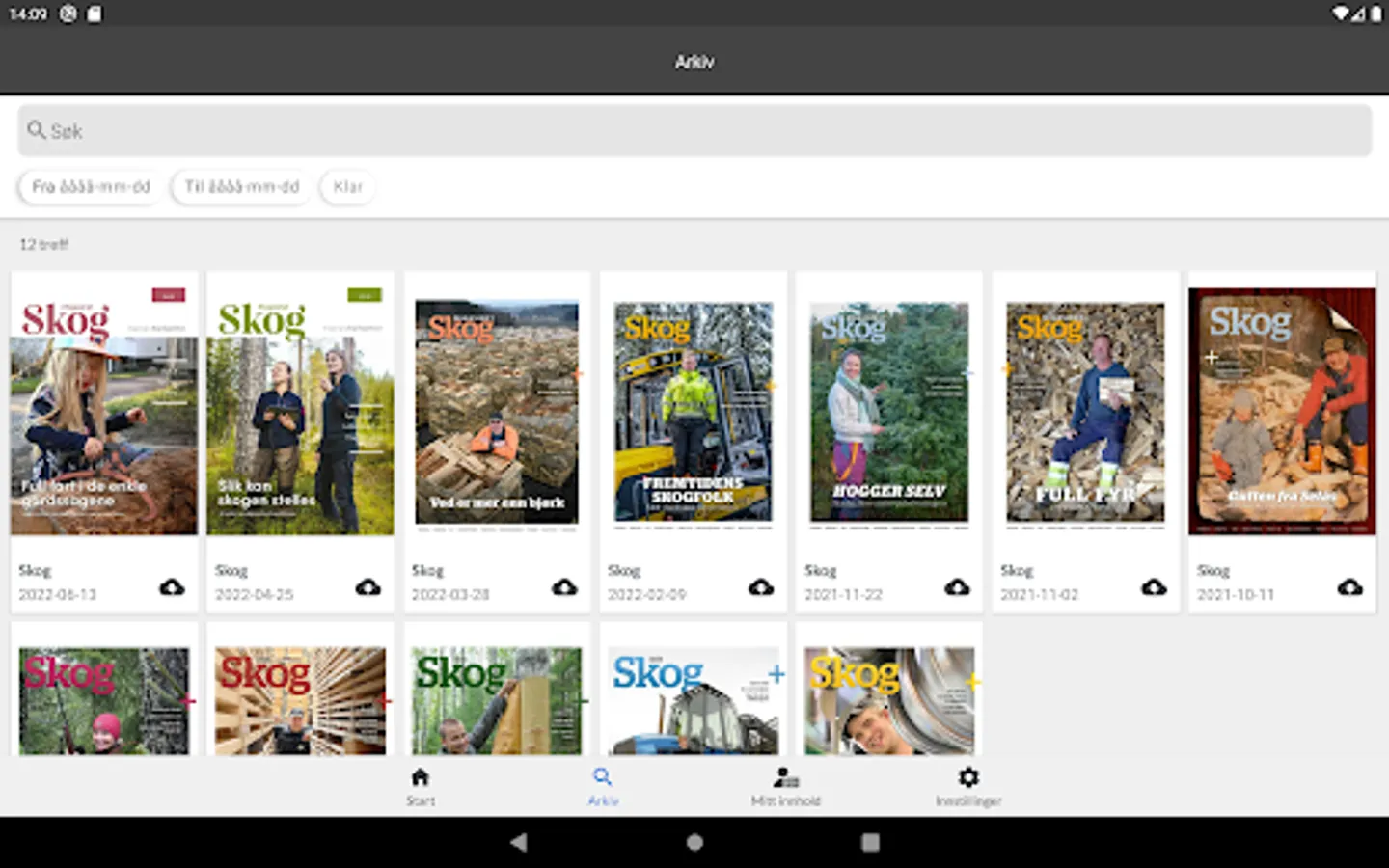Viewport: 1389px width, 868px height.
Task: Open cover 'Gutten fra Selås'
Action: point(1282,411)
